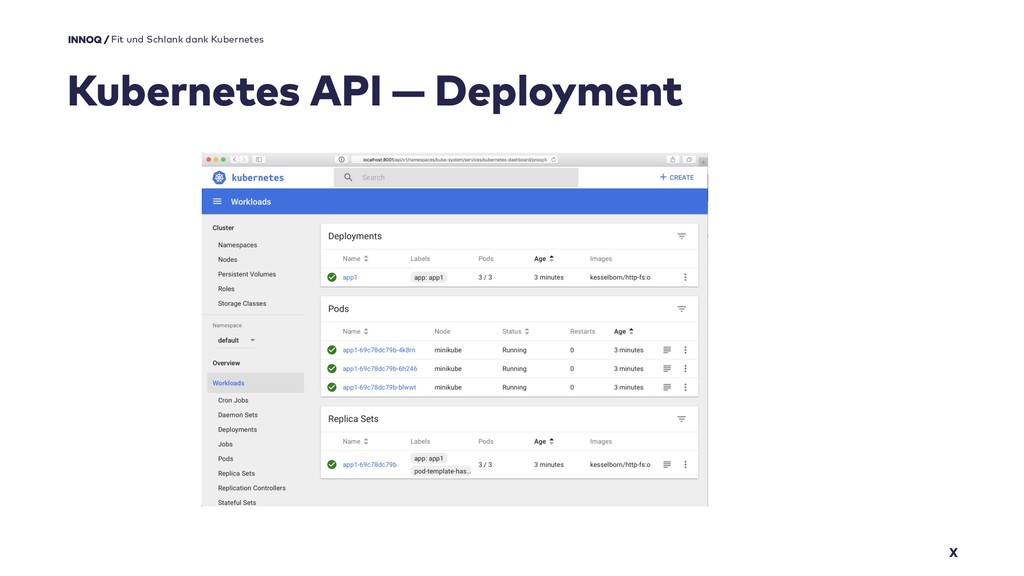Image resolution: width=1024 pixels, height=576 pixels.
Task: Open deployment link app1
Action: coord(350,278)
